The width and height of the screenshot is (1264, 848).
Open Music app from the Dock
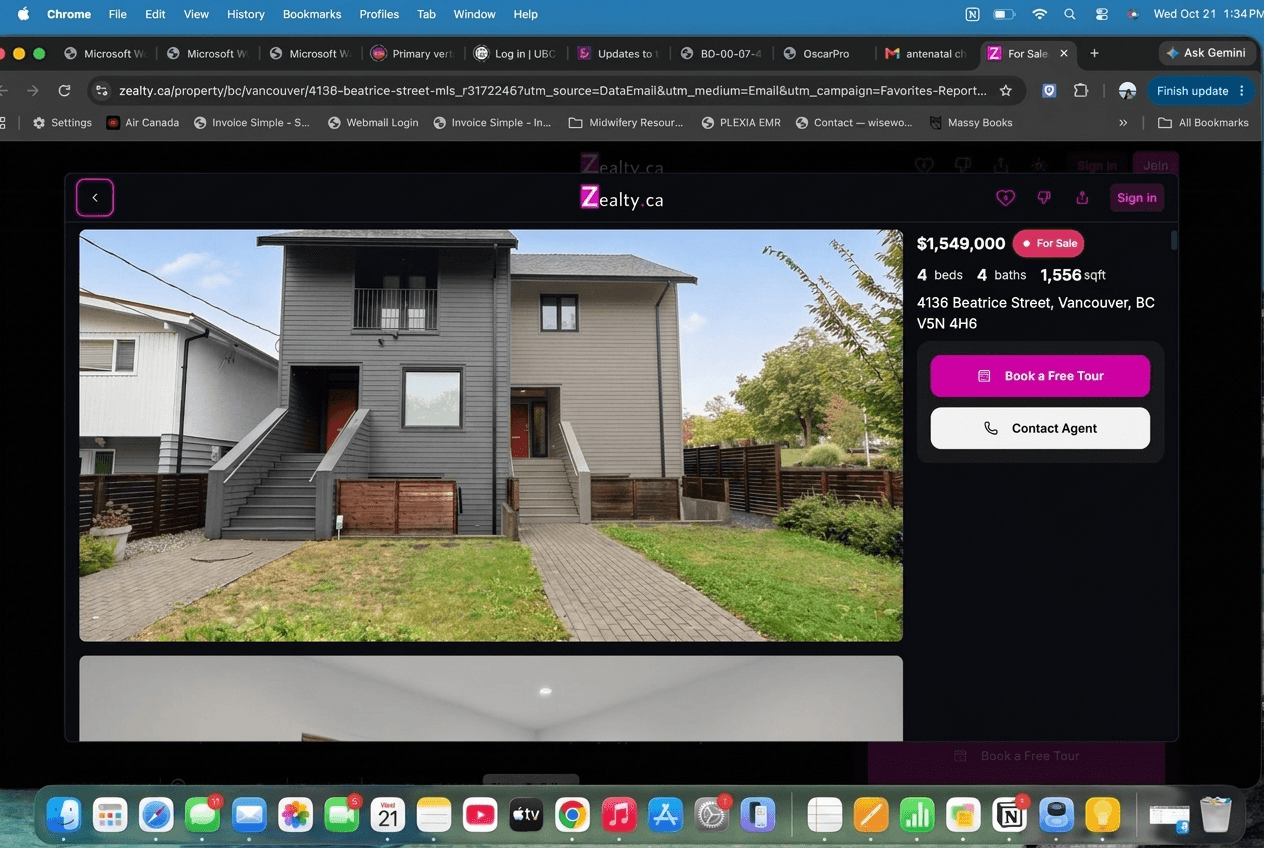619,816
